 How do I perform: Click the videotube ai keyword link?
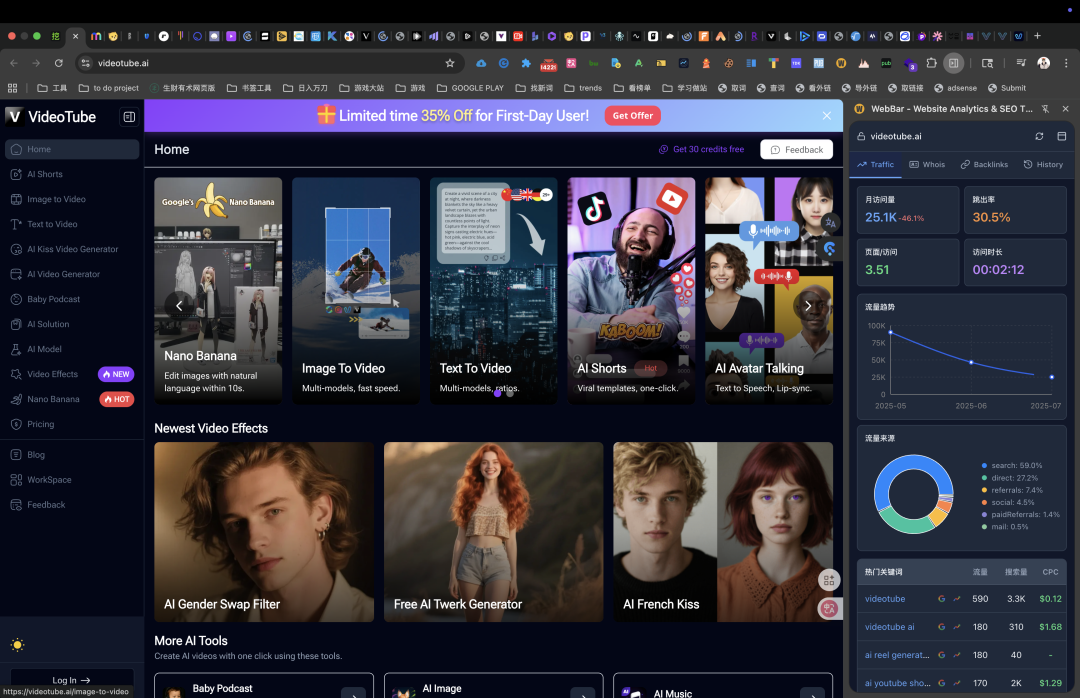pos(889,627)
